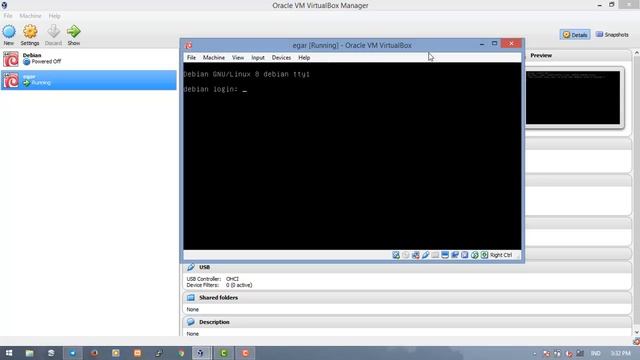Click network activity status icon
The height and width of the screenshot is (360, 640).
[416, 255]
